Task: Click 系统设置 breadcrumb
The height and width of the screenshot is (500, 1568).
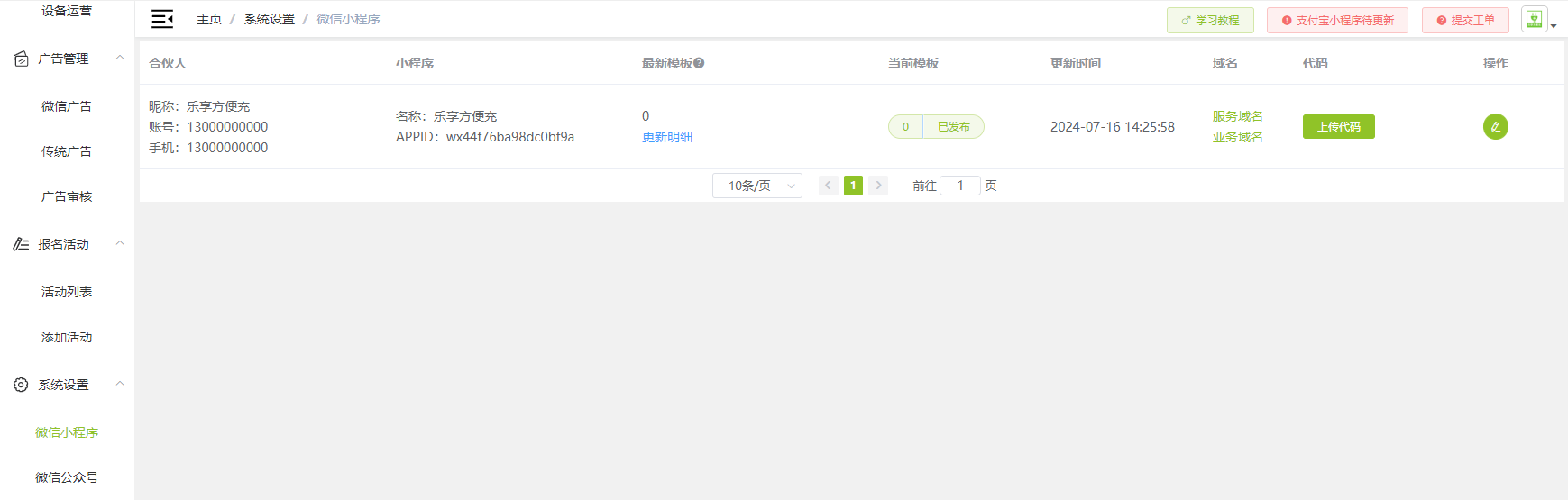Action: point(270,19)
